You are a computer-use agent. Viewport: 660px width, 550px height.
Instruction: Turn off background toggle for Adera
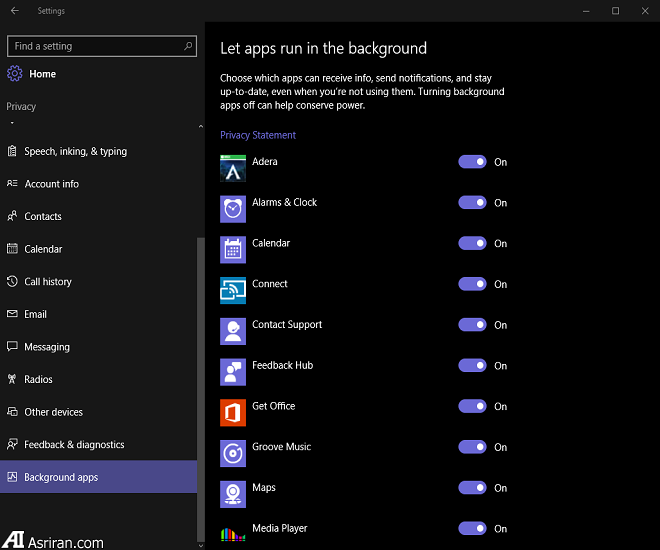tap(472, 162)
